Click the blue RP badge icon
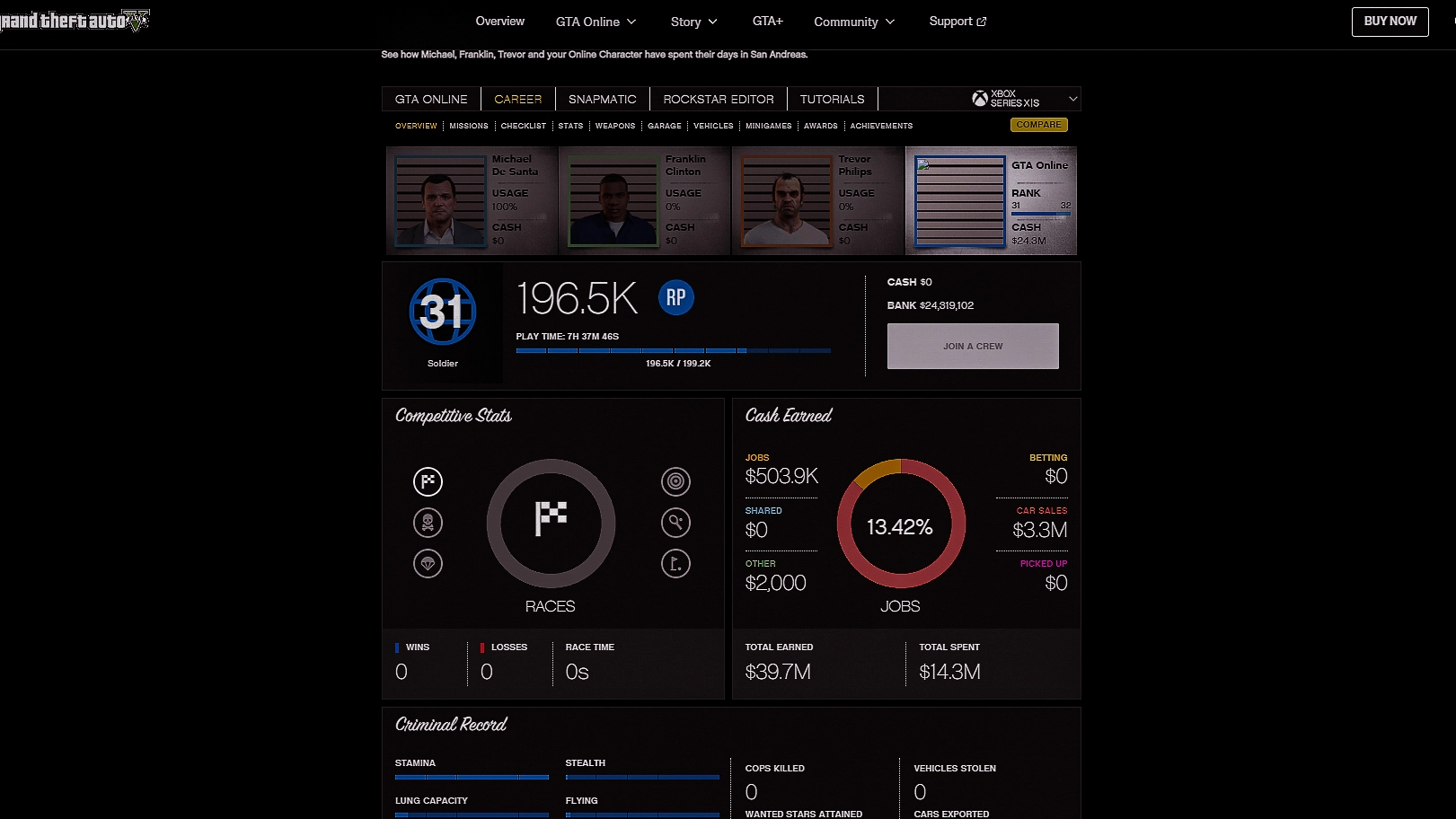1456x819 pixels. click(675, 298)
